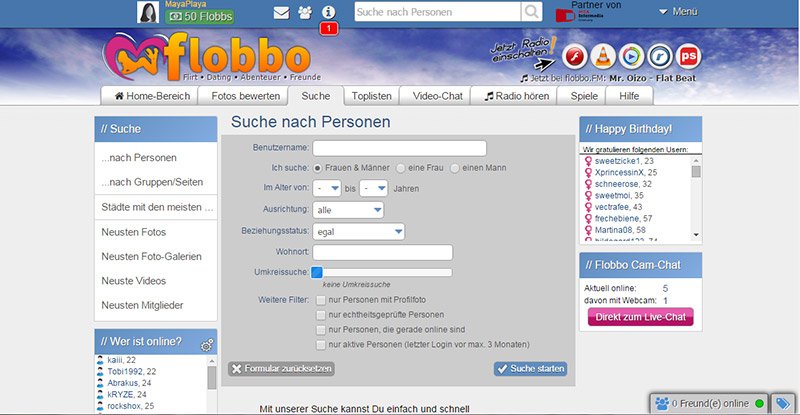Image resolution: width=800 pixels, height=415 pixels.
Task: Click Wer ist online list scrollbar thumb
Action: tap(212, 378)
